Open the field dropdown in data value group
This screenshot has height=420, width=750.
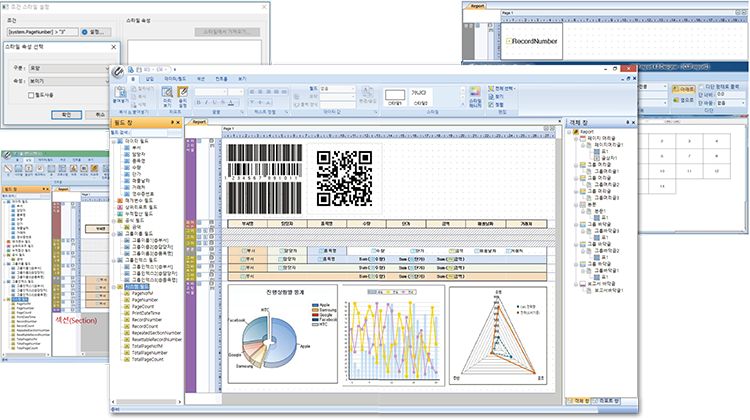point(338,88)
